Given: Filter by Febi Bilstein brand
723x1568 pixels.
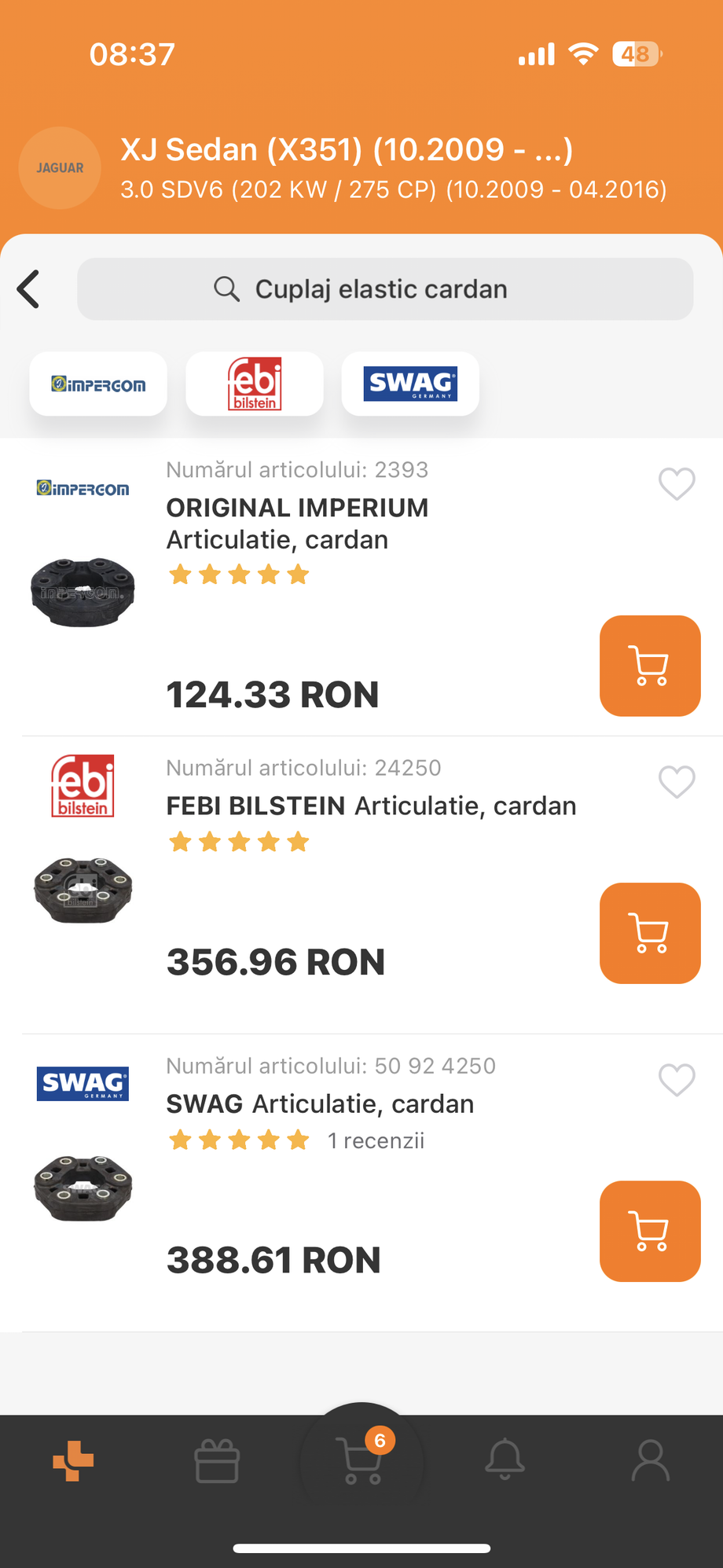Looking at the screenshot, I should [x=255, y=384].
